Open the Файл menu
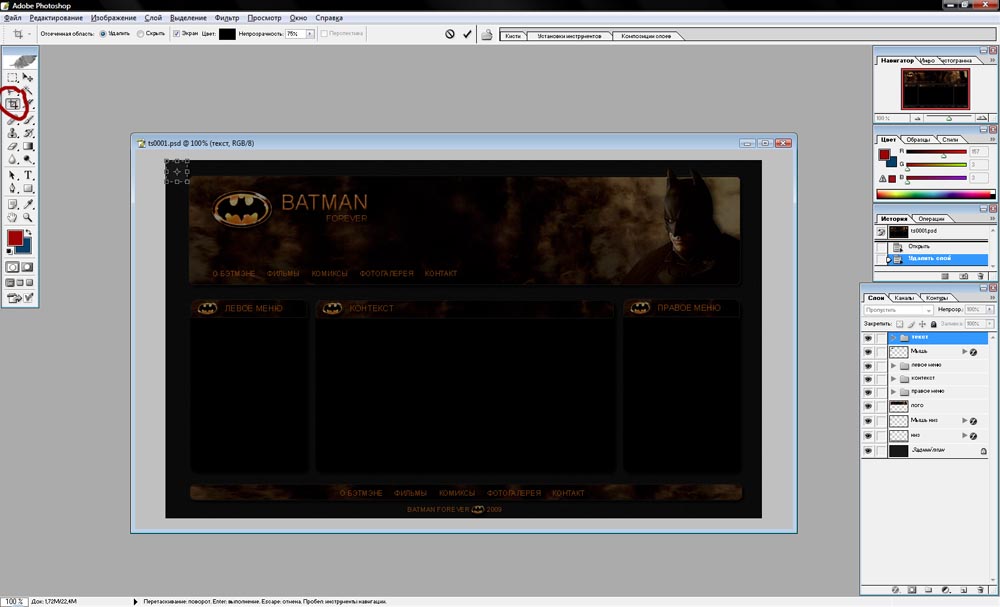 13,18
